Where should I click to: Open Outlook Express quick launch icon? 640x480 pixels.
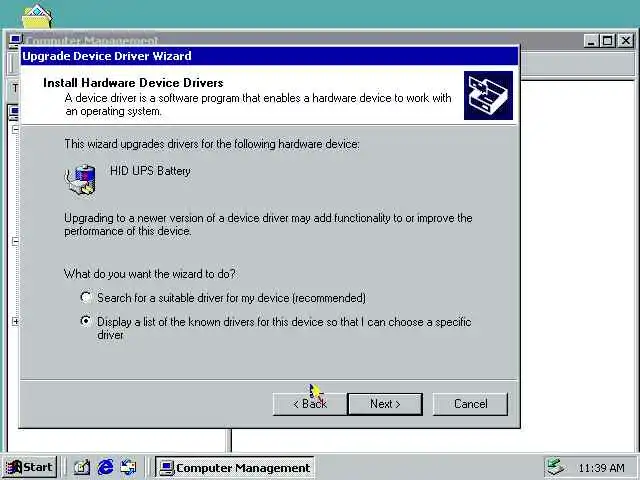[x=129, y=467]
